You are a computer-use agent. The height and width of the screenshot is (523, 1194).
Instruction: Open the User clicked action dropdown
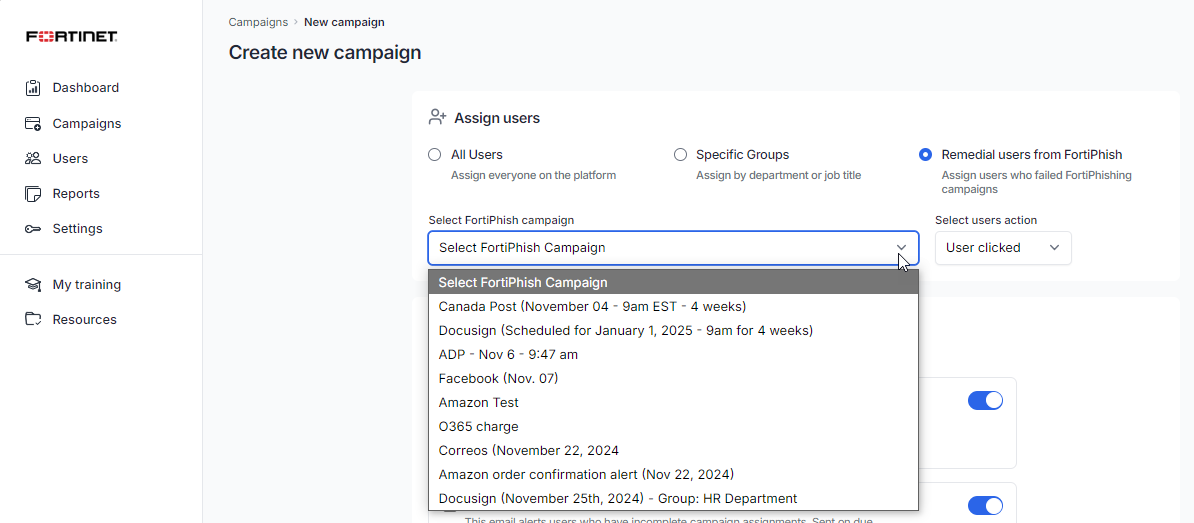coord(1003,247)
